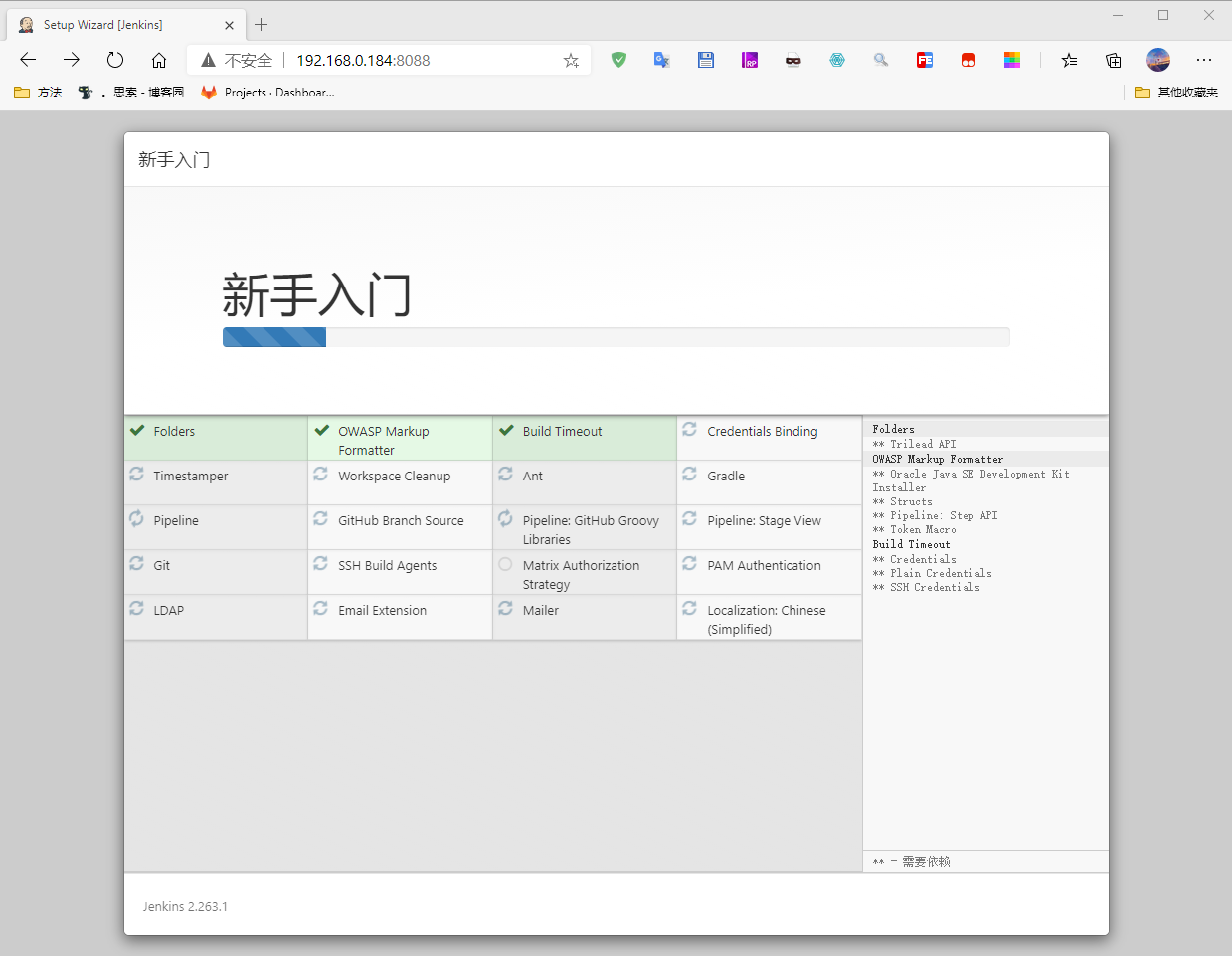Click the green checkmark beside Folders
1232x956 pixels.
[x=137, y=430]
